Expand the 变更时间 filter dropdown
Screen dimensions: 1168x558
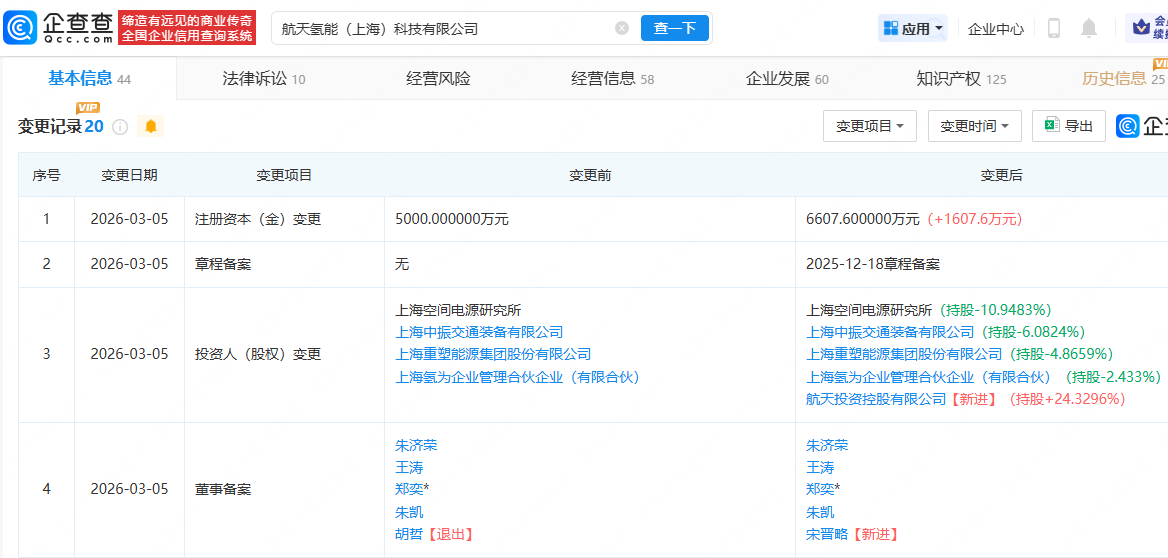(x=974, y=126)
